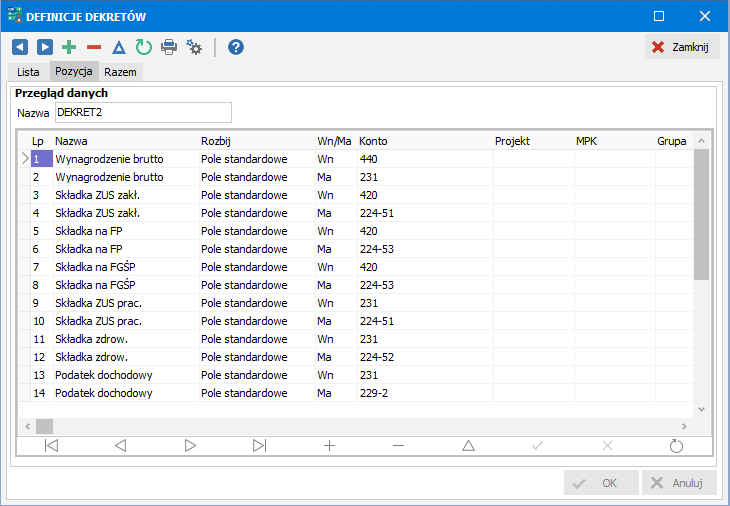Click the Nazwa field containing DEKRET2
Screen dimensions: 730x506
coord(143,113)
